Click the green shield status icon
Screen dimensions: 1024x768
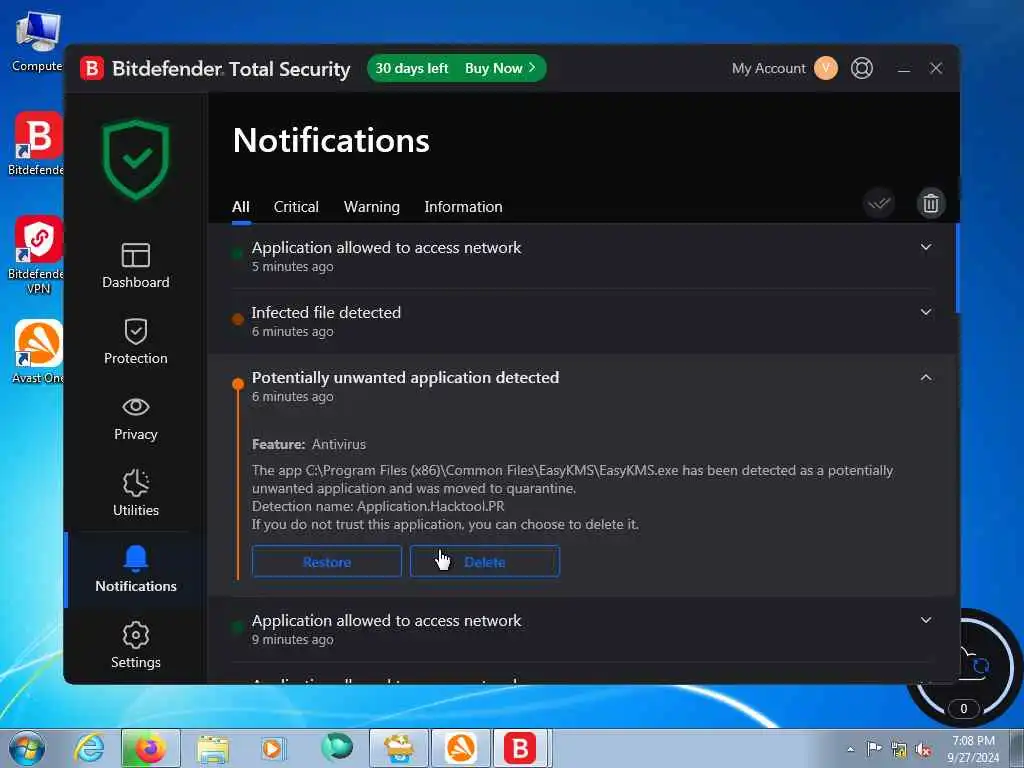coord(136,159)
